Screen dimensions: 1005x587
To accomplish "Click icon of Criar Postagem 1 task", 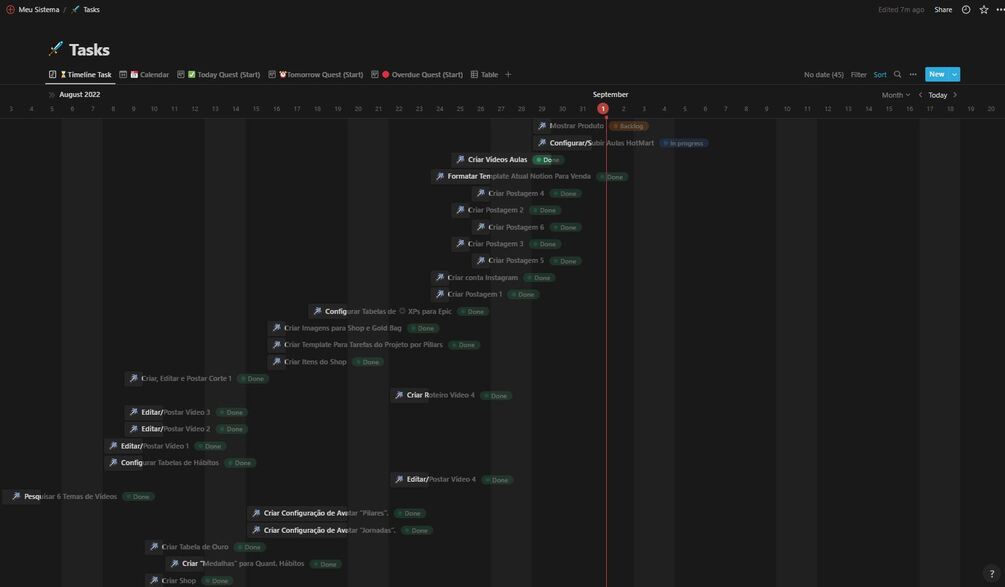I will point(440,294).
